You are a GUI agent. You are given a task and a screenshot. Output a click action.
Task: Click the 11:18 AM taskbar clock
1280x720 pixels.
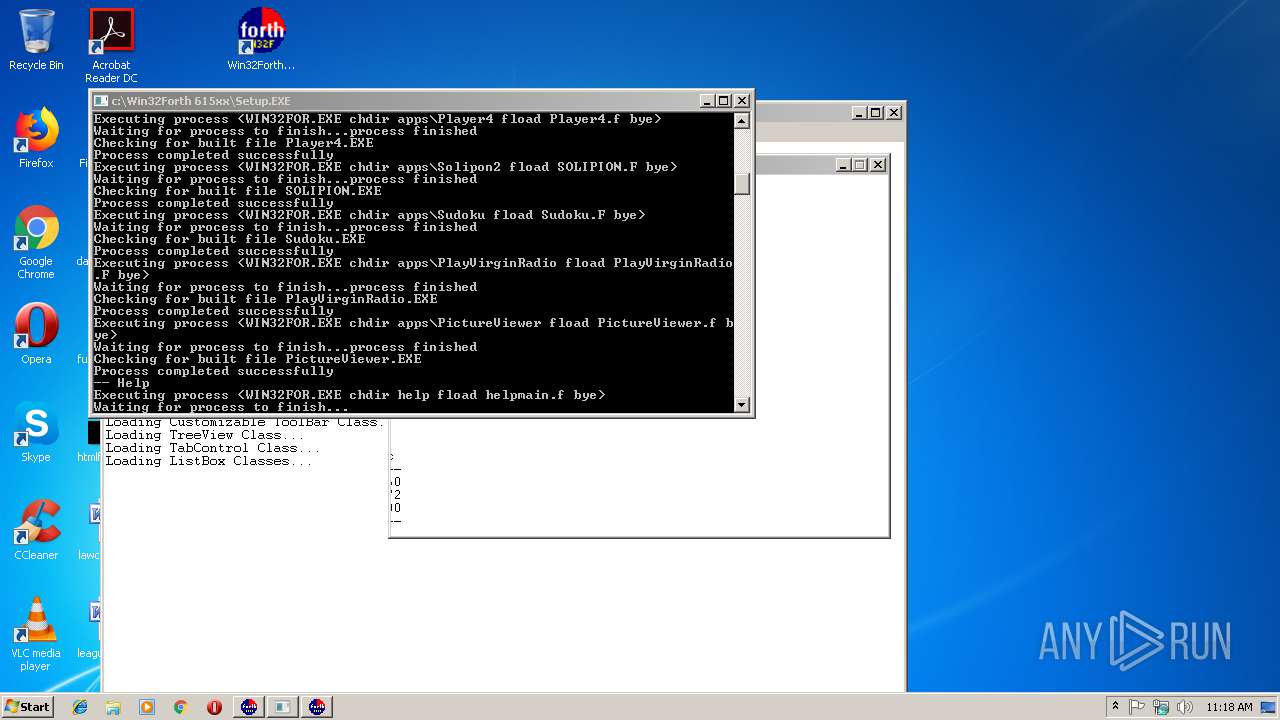[x=1229, y=707]
